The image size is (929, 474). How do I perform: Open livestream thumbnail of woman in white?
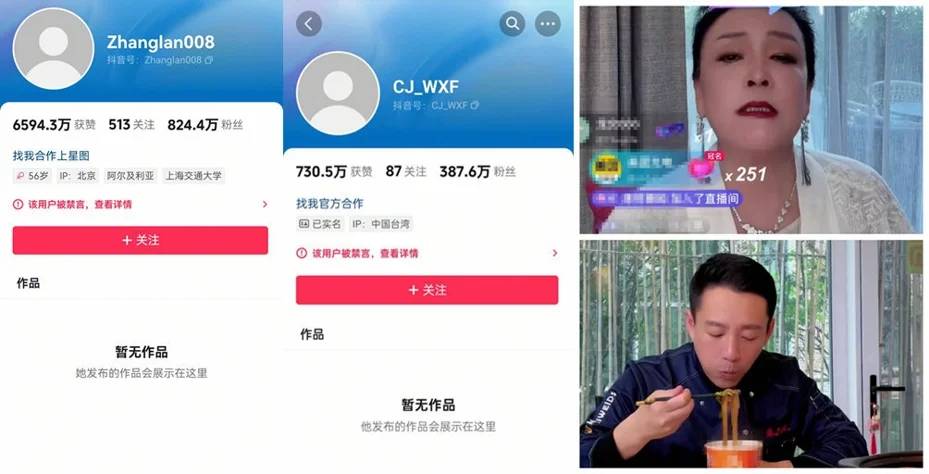coord(751,120)
